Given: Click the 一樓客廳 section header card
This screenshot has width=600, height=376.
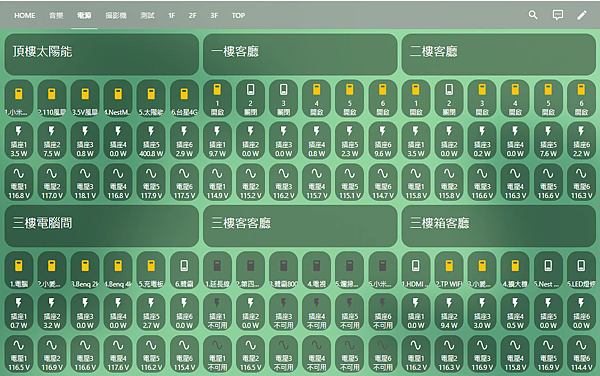Looking at the screenshot, I should 300,54.
